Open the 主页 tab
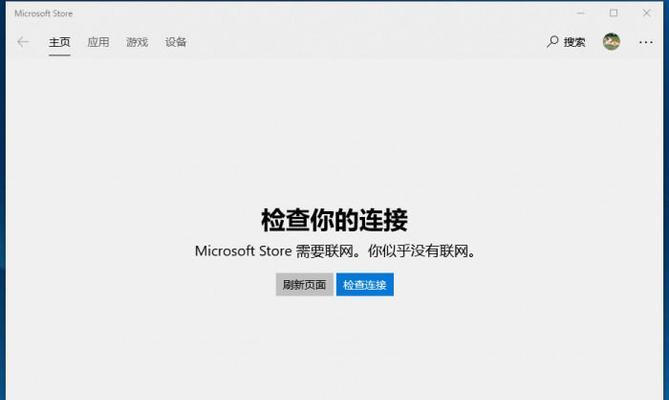 [x=59, y=42]
